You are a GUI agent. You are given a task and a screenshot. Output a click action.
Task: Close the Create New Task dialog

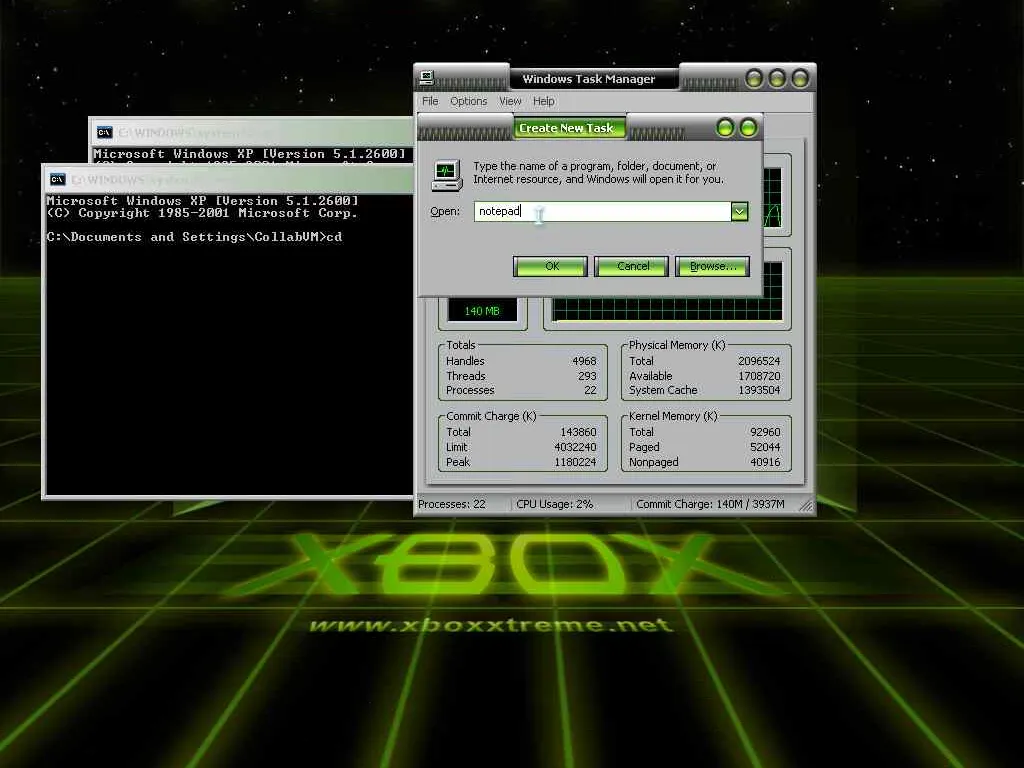(748, 127)
